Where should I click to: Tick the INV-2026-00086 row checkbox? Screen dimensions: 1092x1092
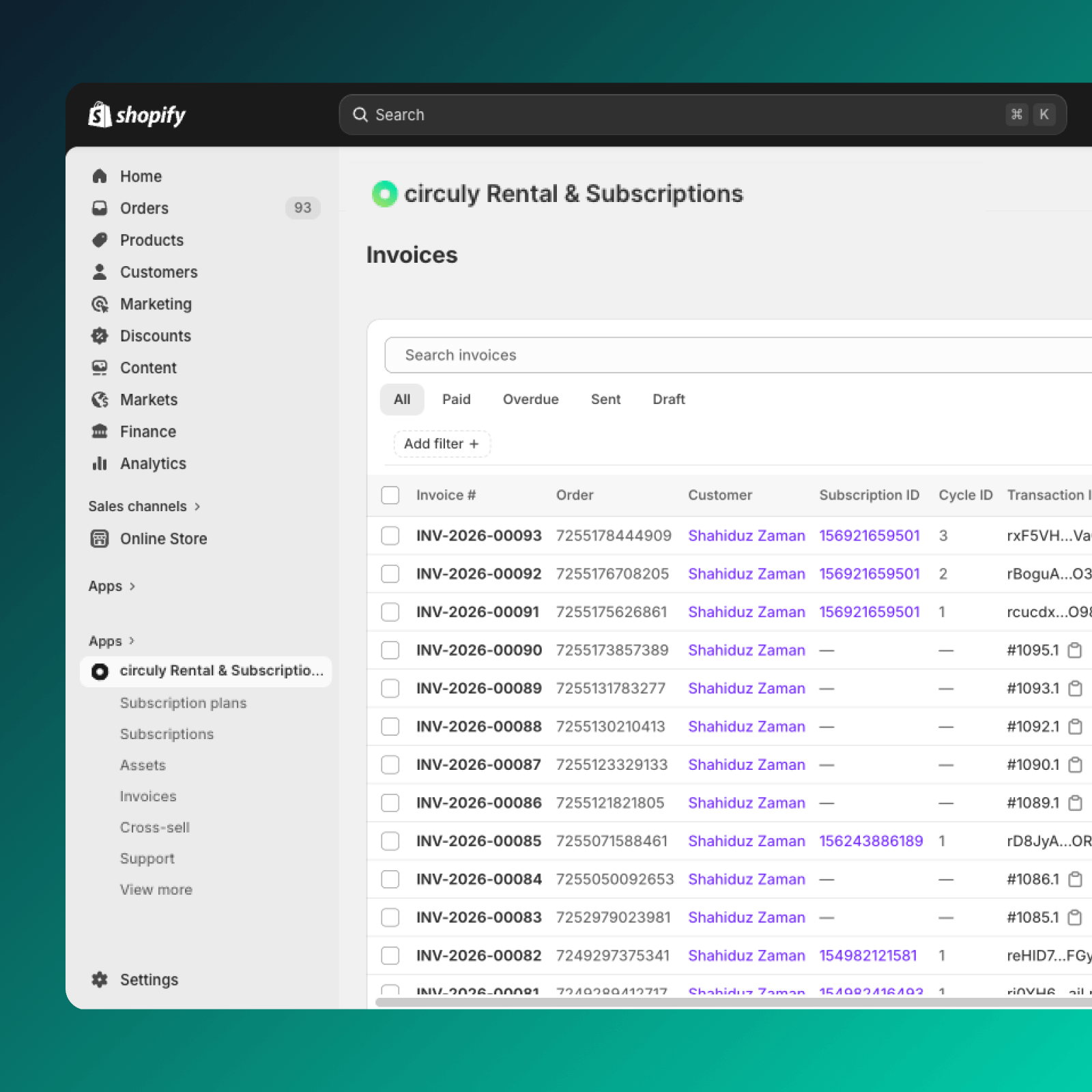click(x=390, y=803)
